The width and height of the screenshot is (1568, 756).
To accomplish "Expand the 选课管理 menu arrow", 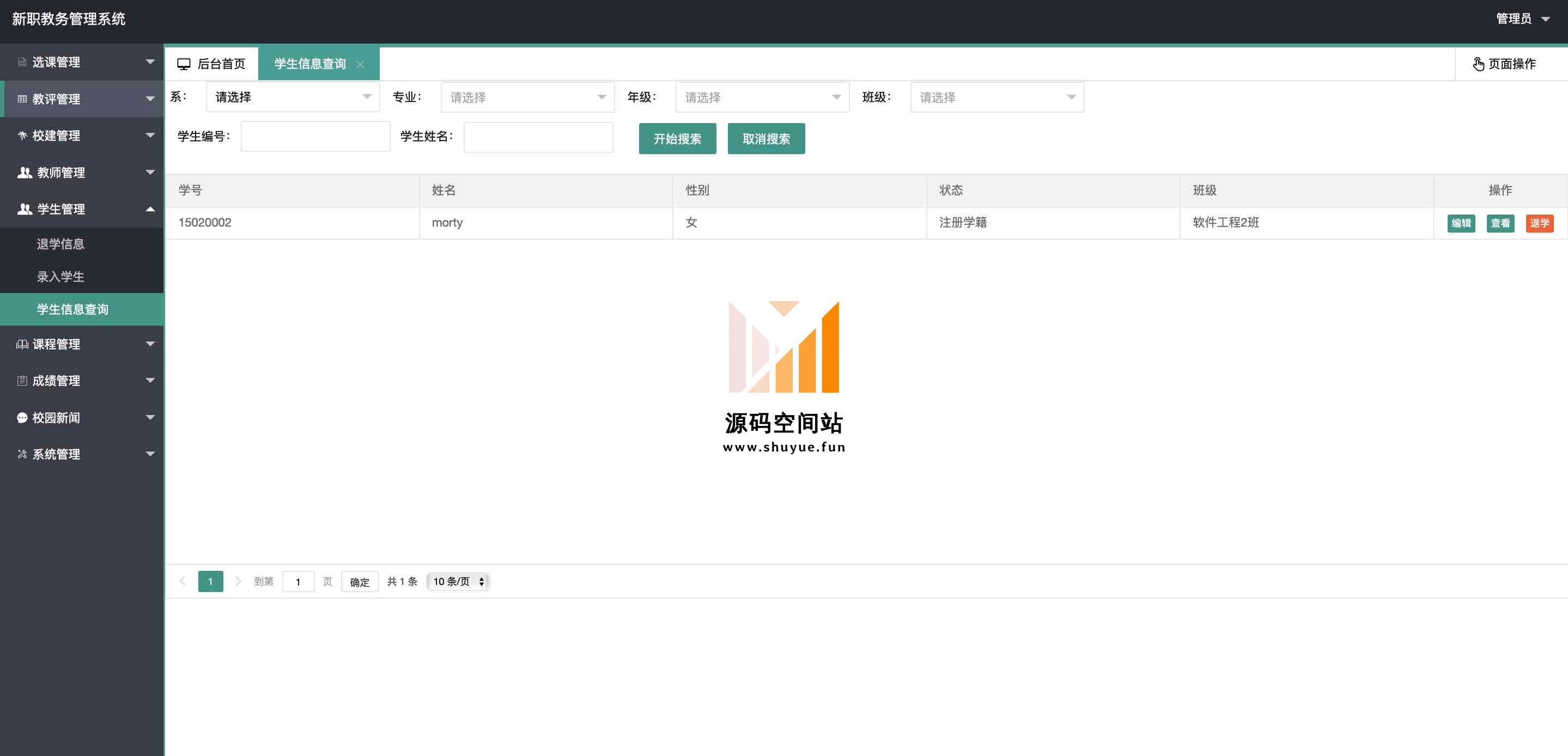I will pyautogui.click(x=150, y=62).
